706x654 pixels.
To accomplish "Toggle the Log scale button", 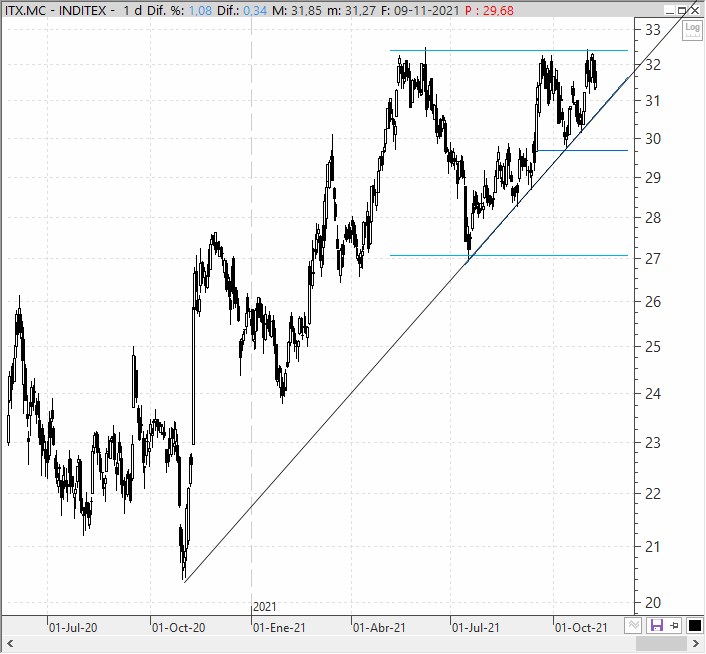I will click(692, 30).
